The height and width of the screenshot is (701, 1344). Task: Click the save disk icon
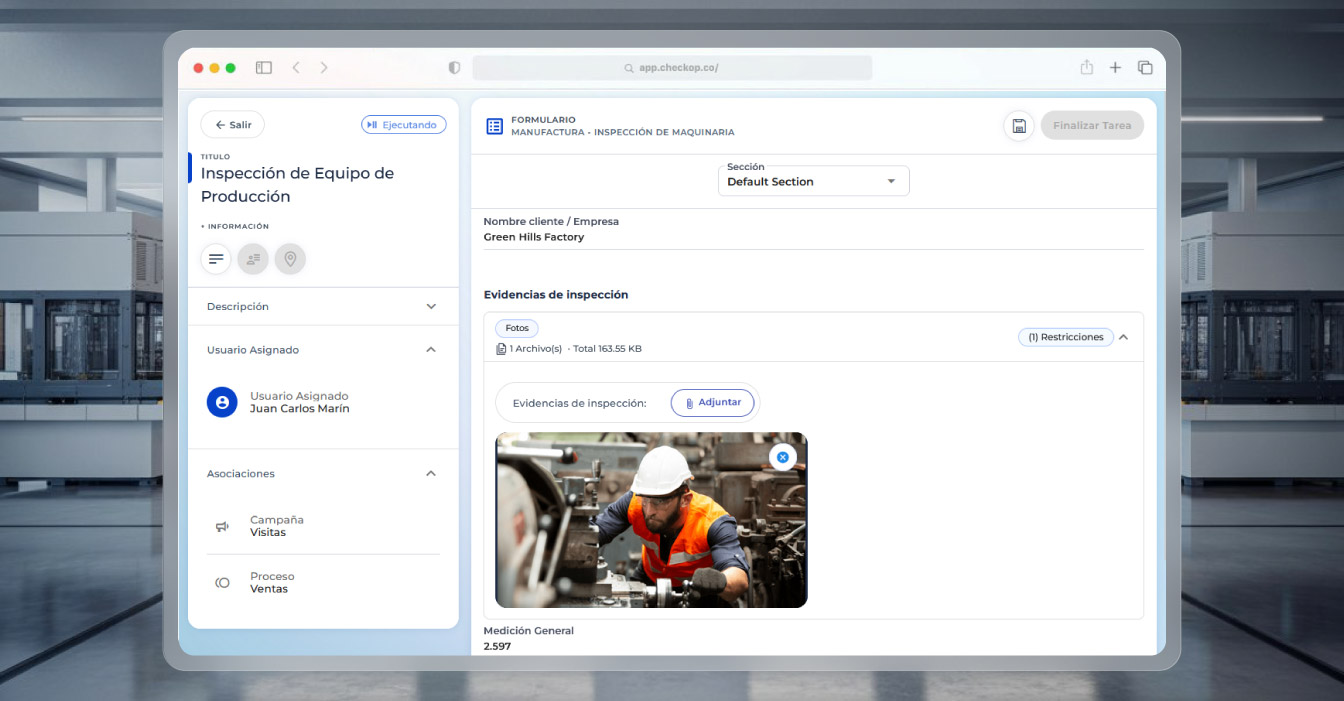coord(1019,126)
